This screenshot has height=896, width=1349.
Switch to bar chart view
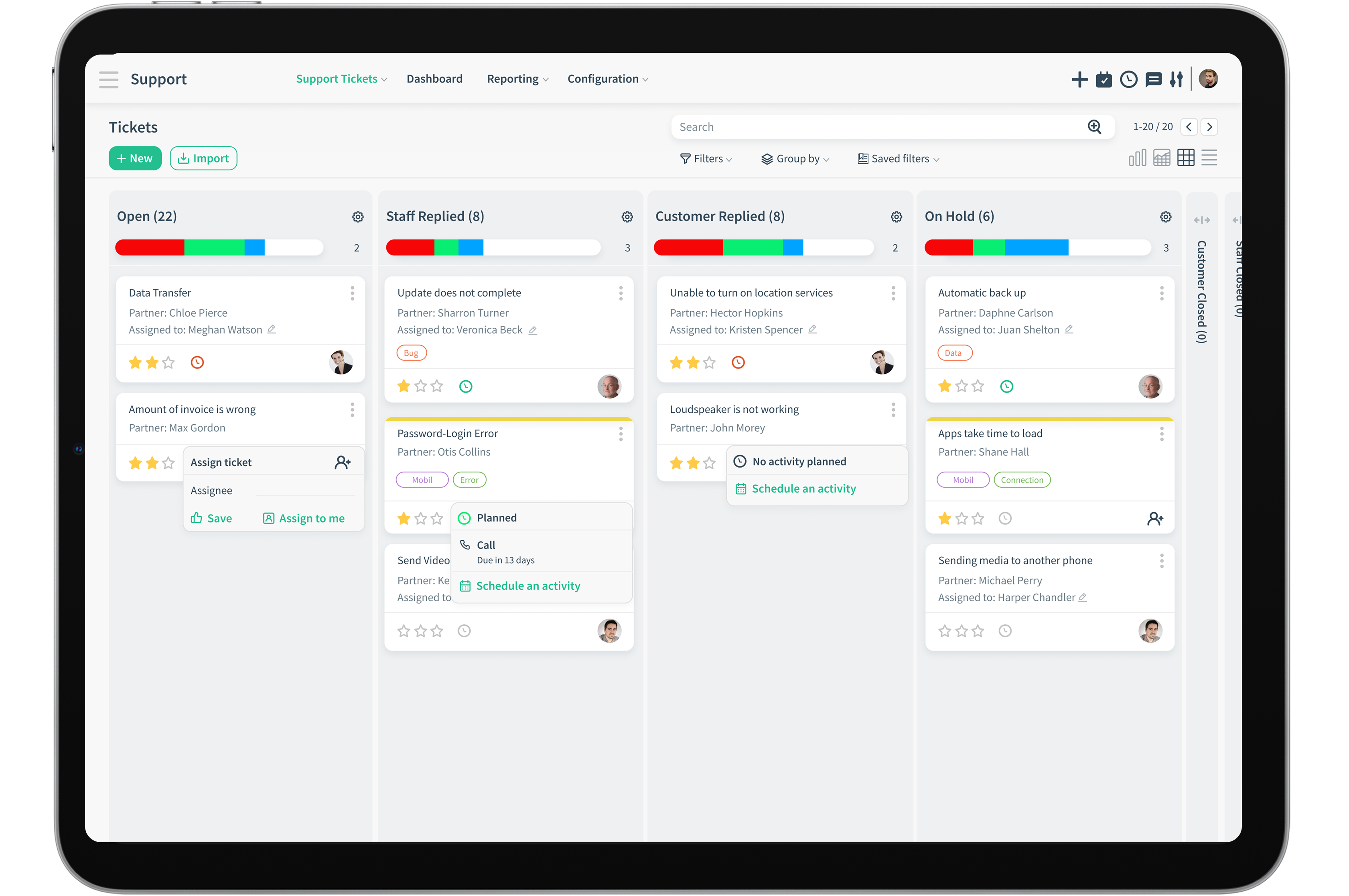click(1137, 158)
